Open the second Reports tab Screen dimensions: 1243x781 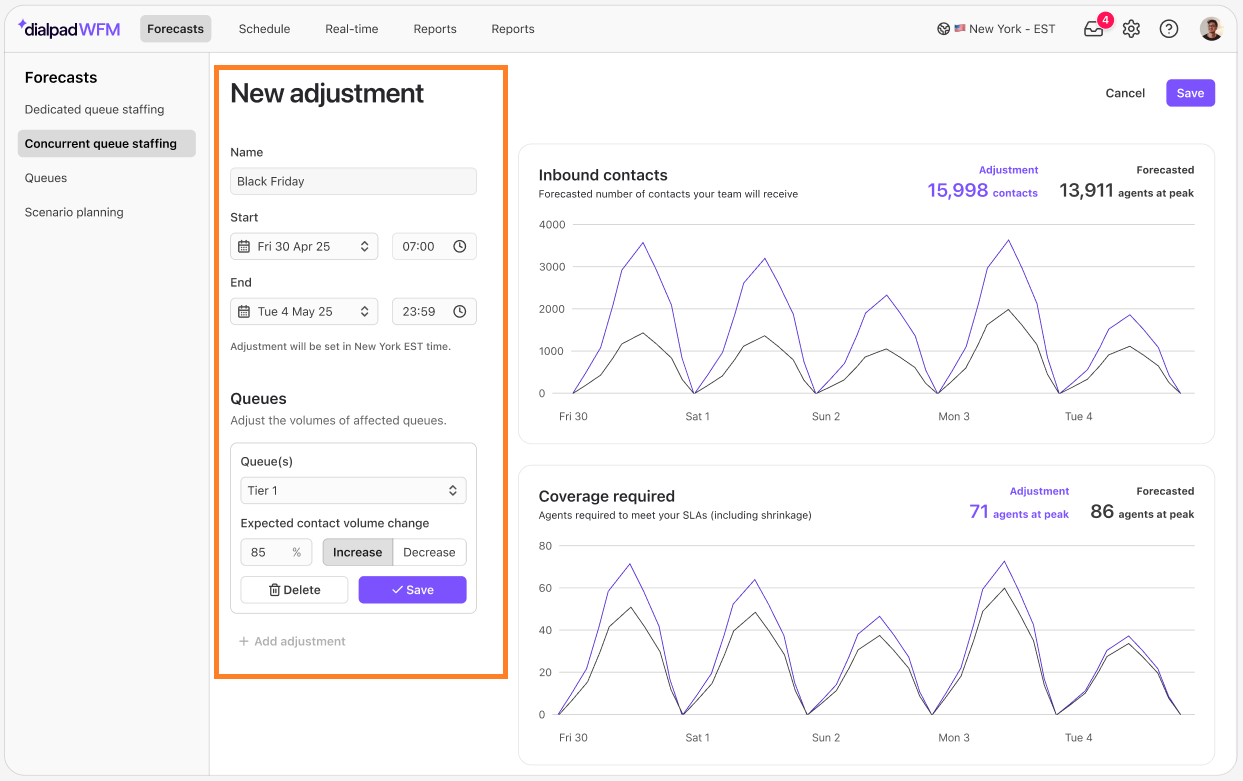513,29
